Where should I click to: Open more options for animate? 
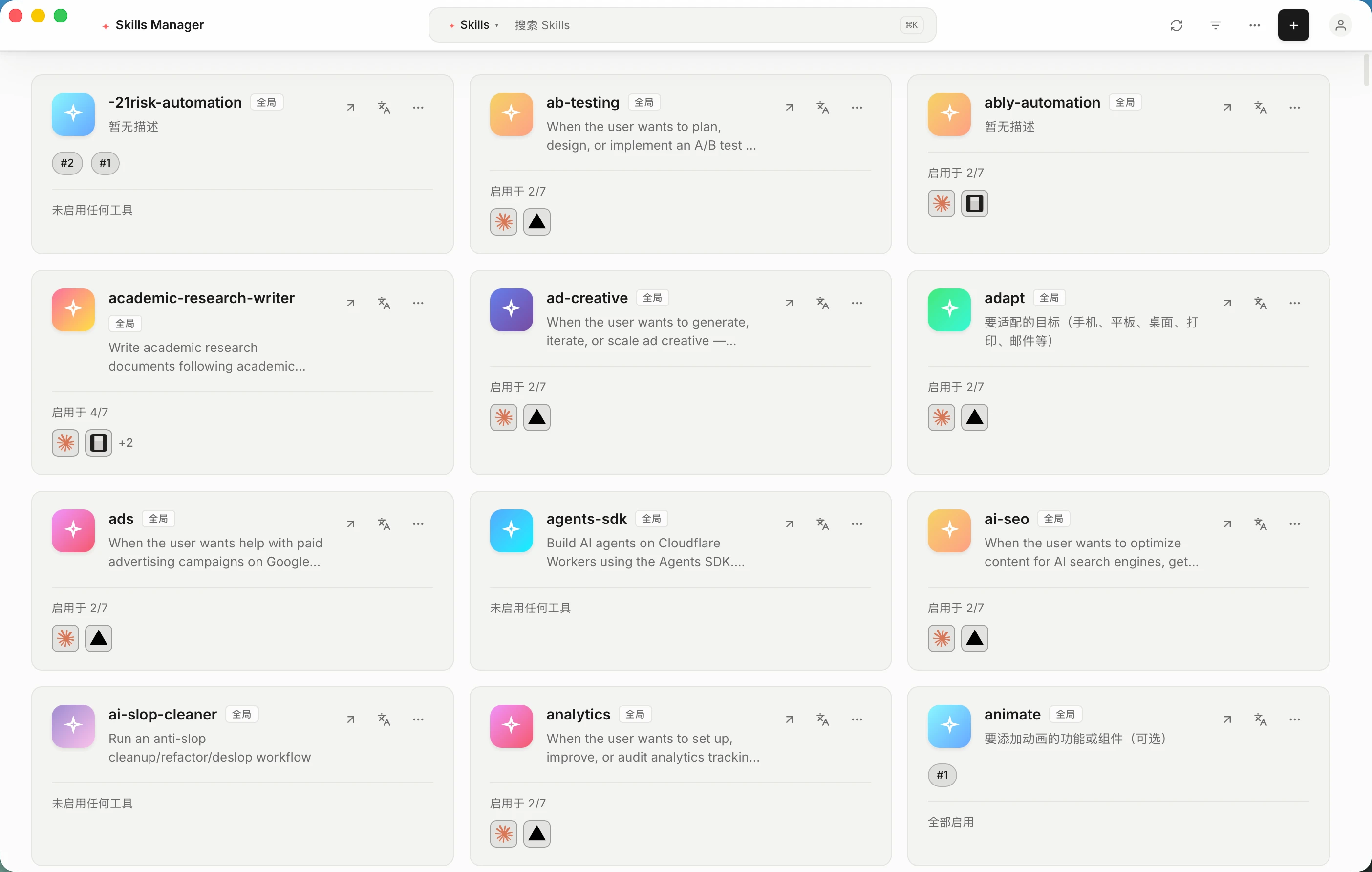1294,720
